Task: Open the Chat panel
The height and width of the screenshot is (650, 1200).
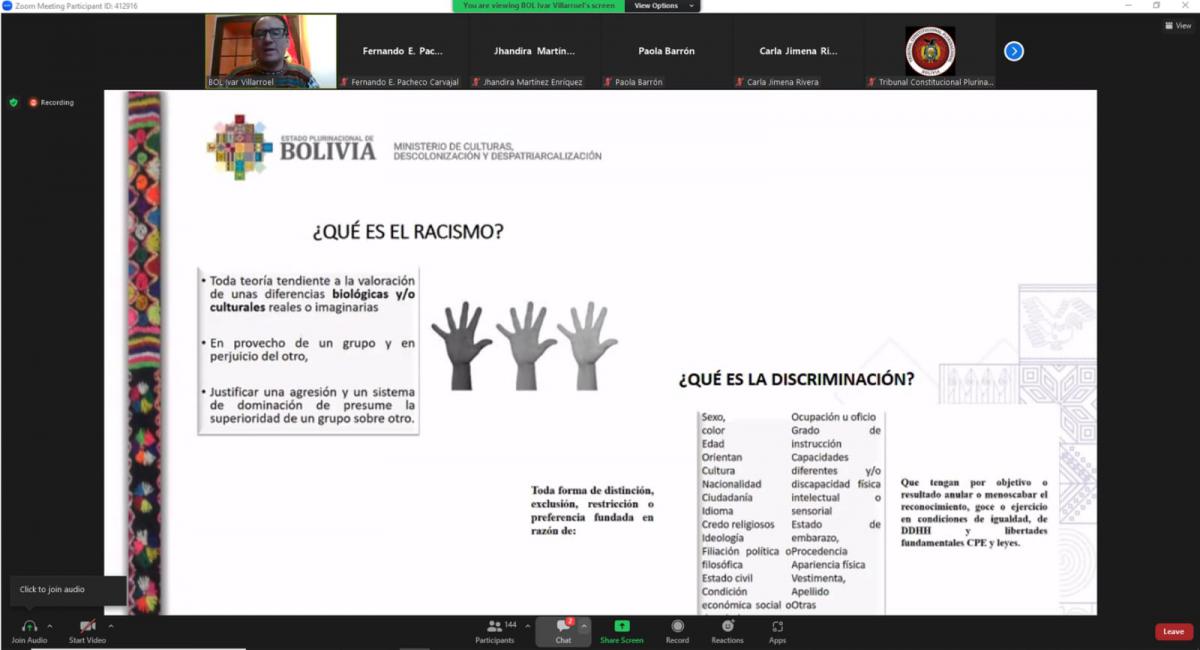Action: point(563,626)
